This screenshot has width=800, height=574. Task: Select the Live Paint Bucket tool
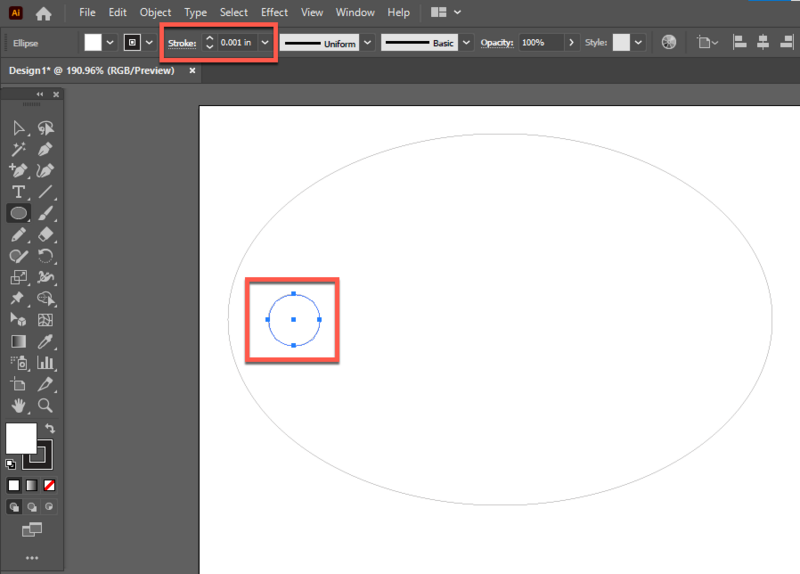(18, 320)
